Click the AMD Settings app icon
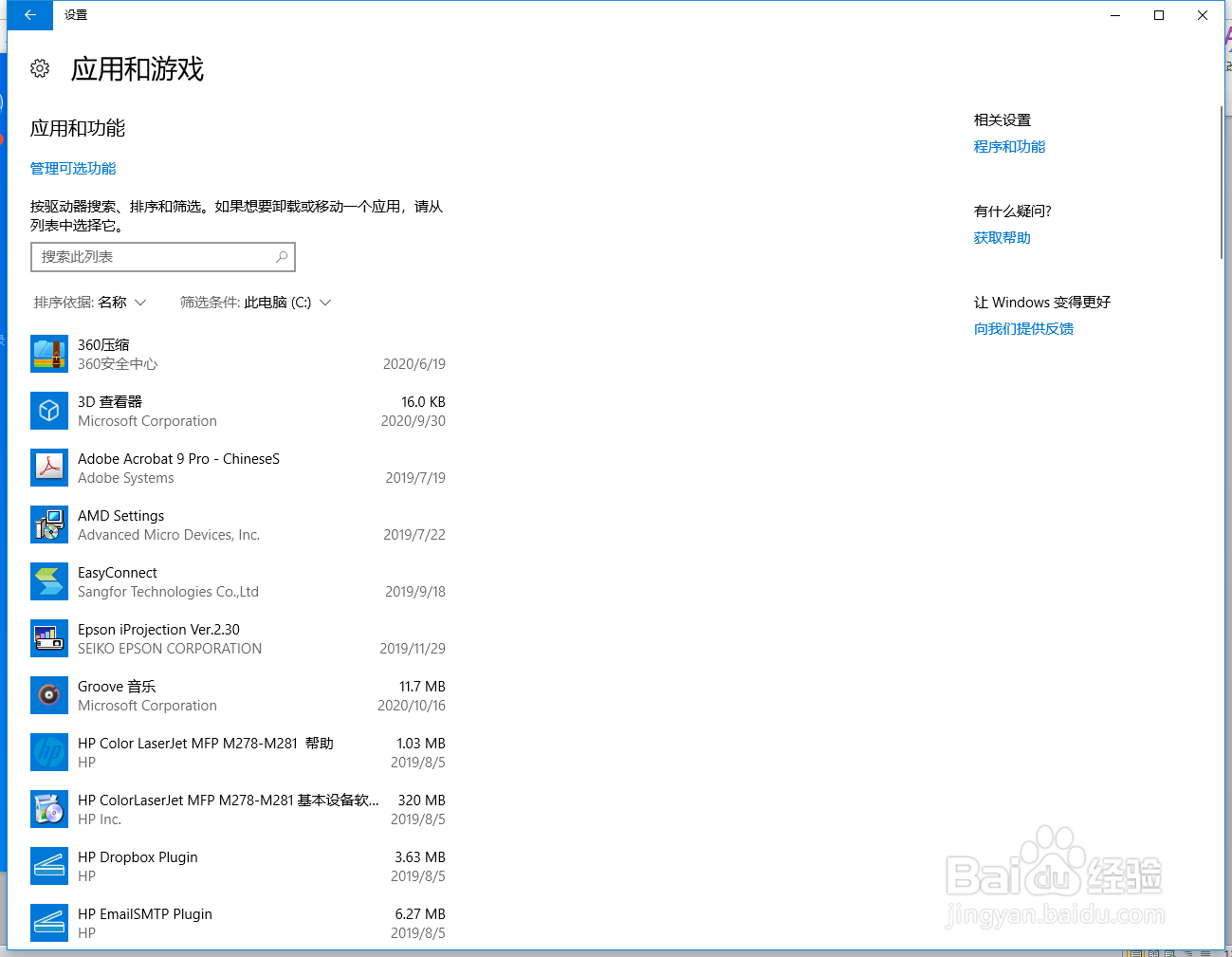The width and height of the screenshot is (1232, 957). [49, 525]
